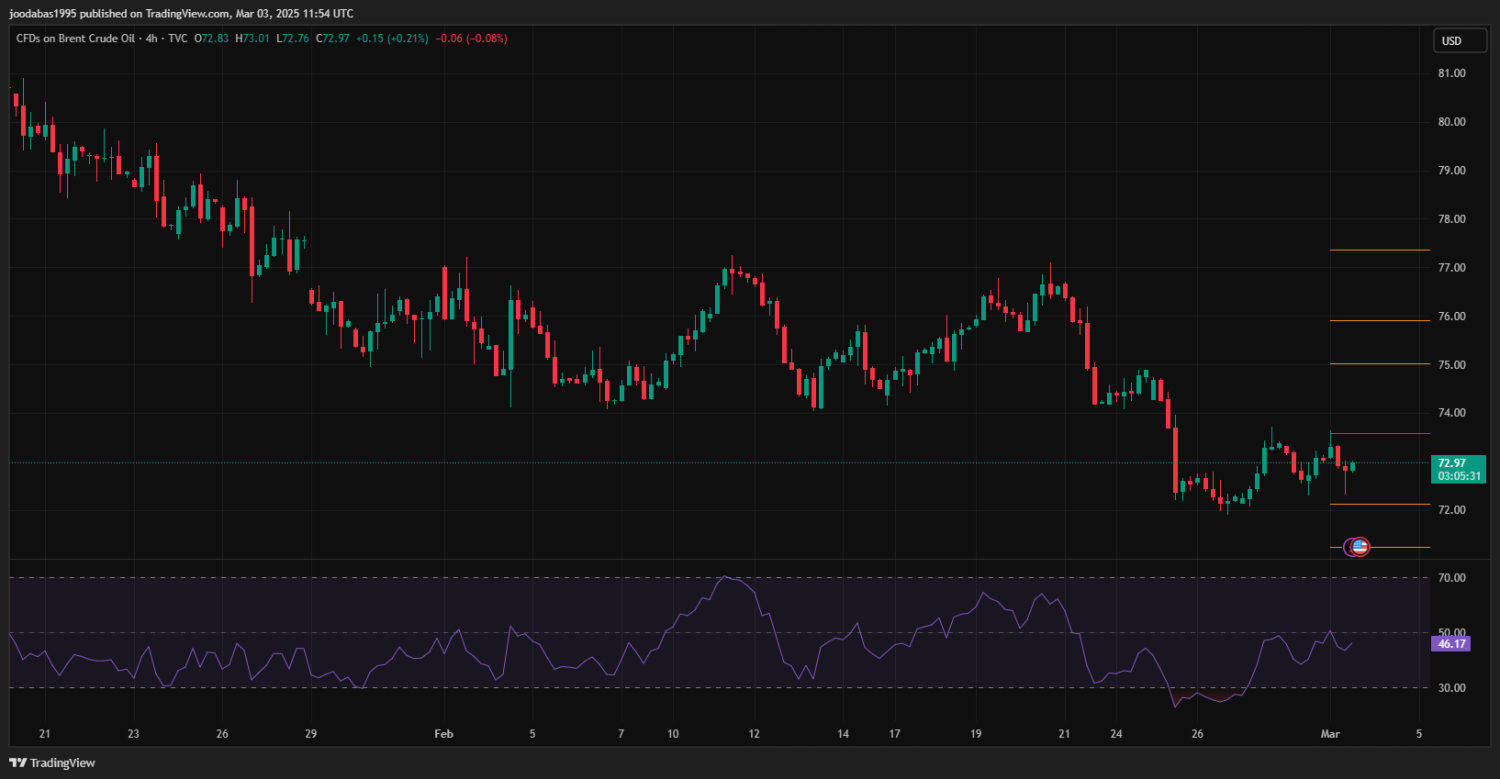The width and height of the screenshot is (1500, 779).
Task: Click the 23 date label on time axis
Action: [133, 733]
